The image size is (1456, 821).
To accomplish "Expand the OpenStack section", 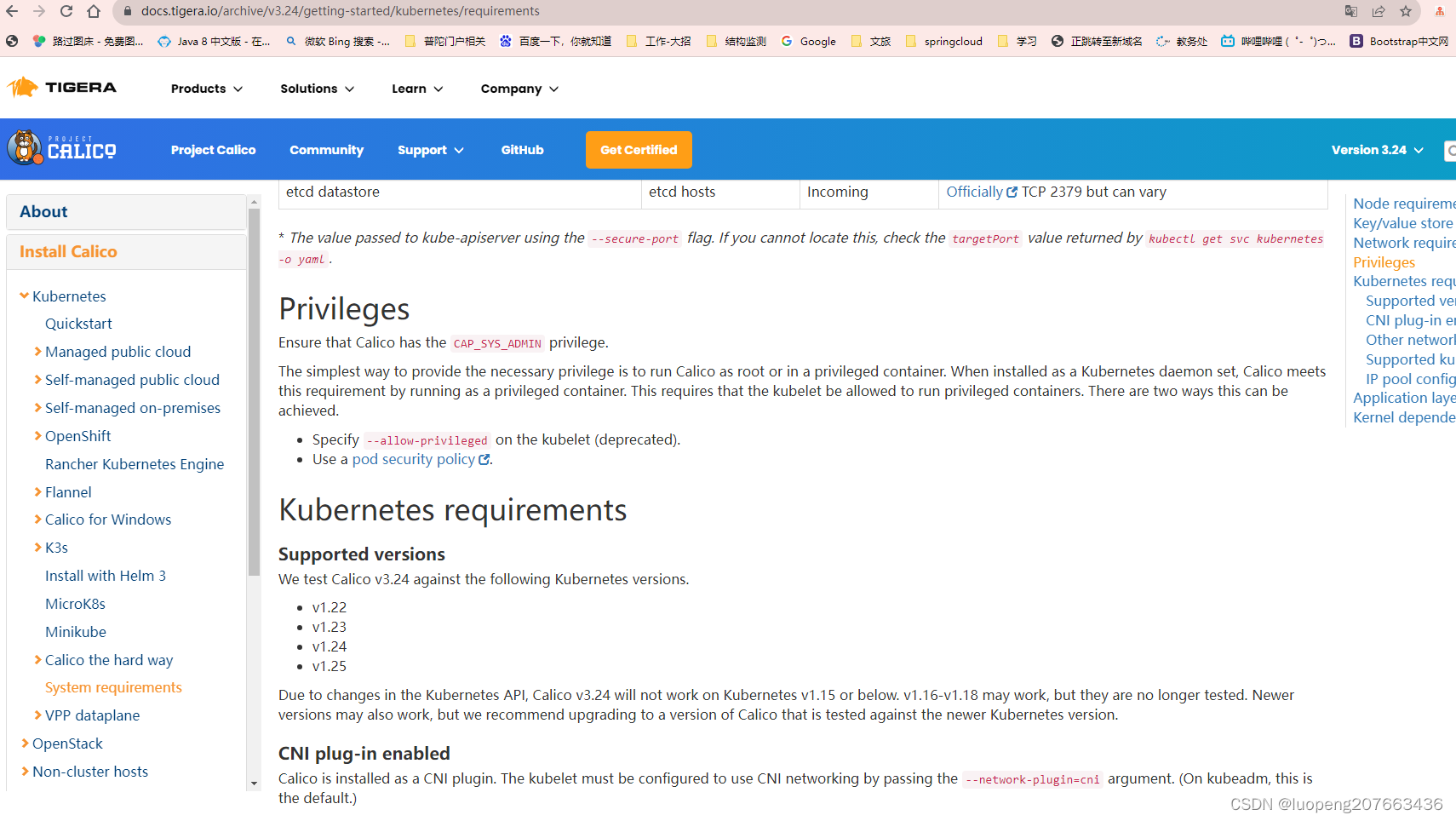I will pos(25,743).
